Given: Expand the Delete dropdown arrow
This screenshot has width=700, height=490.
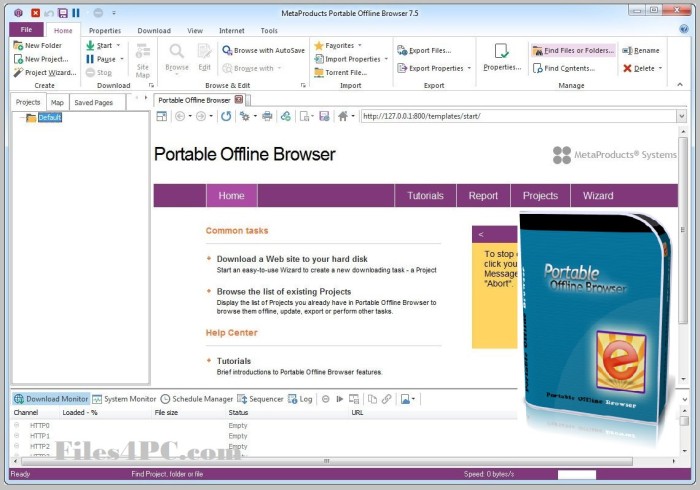Looking at the screenshot, I should click(660, 68).
